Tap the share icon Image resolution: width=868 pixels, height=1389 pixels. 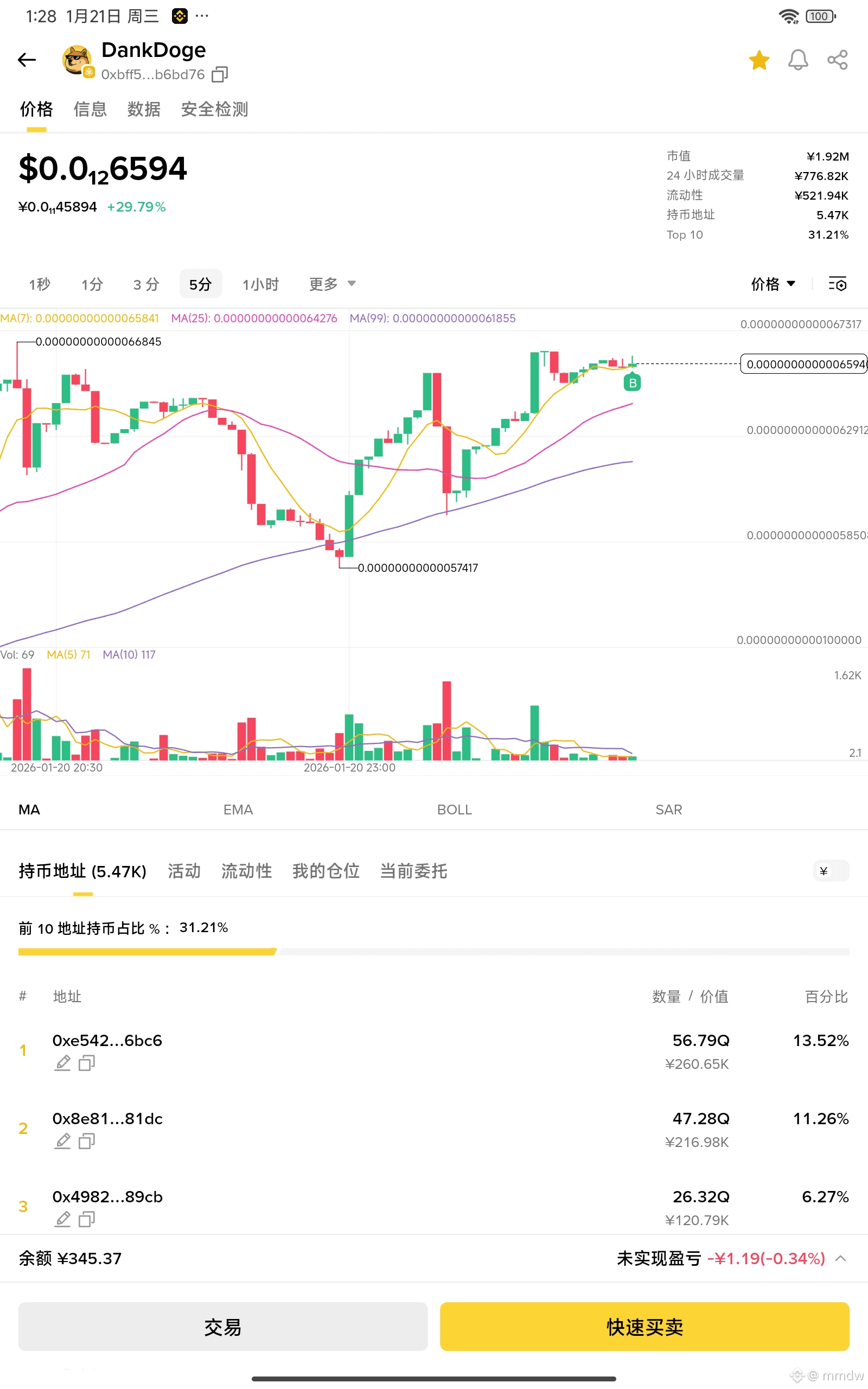point(837,60)
